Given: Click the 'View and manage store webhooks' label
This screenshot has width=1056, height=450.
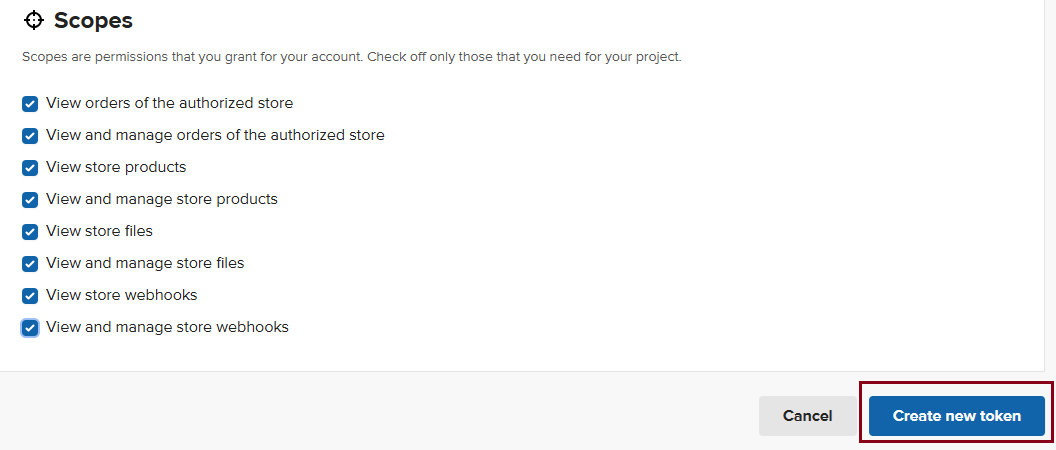Looking at the screenshot, I should coord(167,327).
